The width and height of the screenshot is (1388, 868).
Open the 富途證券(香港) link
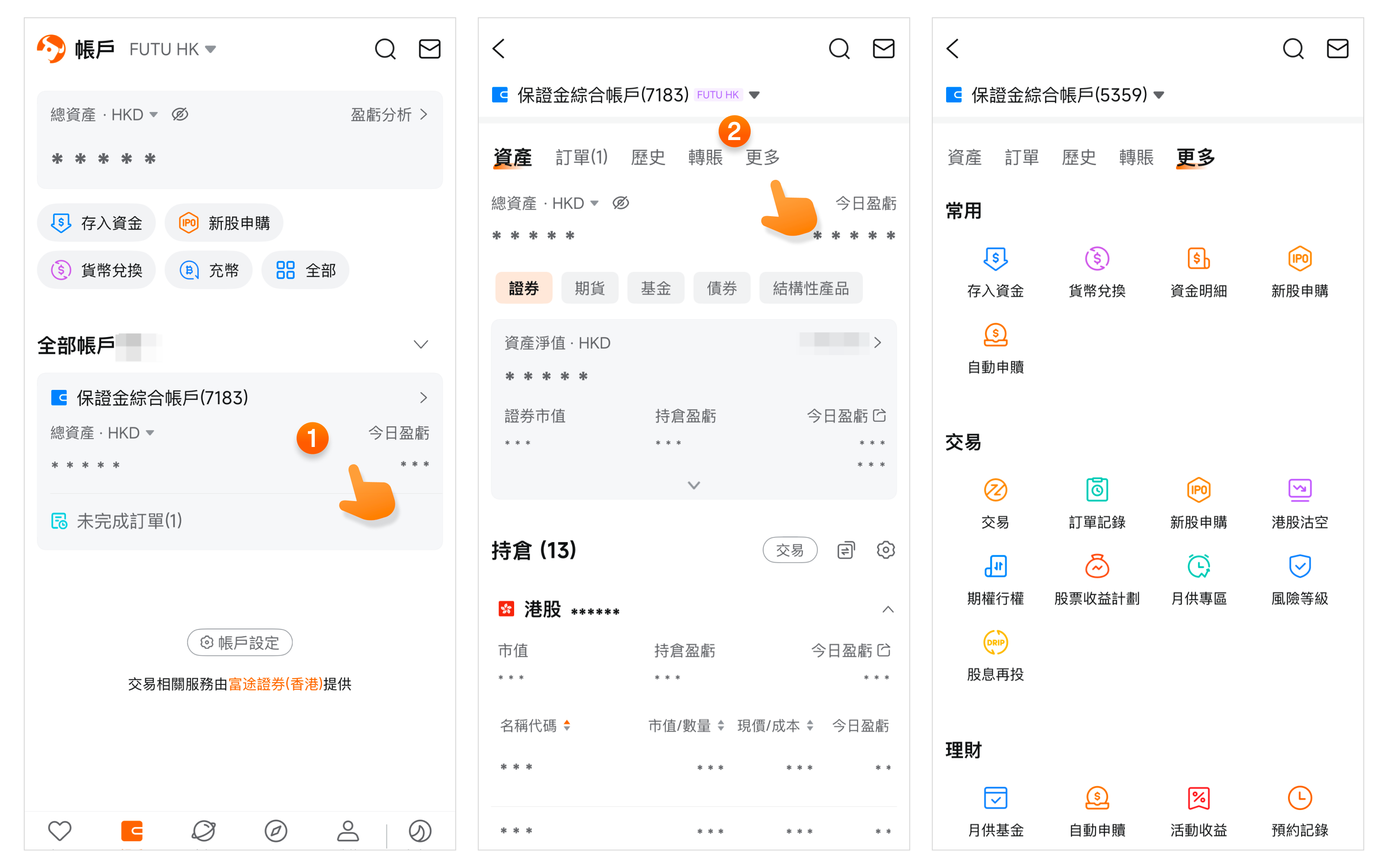(275, 684)
